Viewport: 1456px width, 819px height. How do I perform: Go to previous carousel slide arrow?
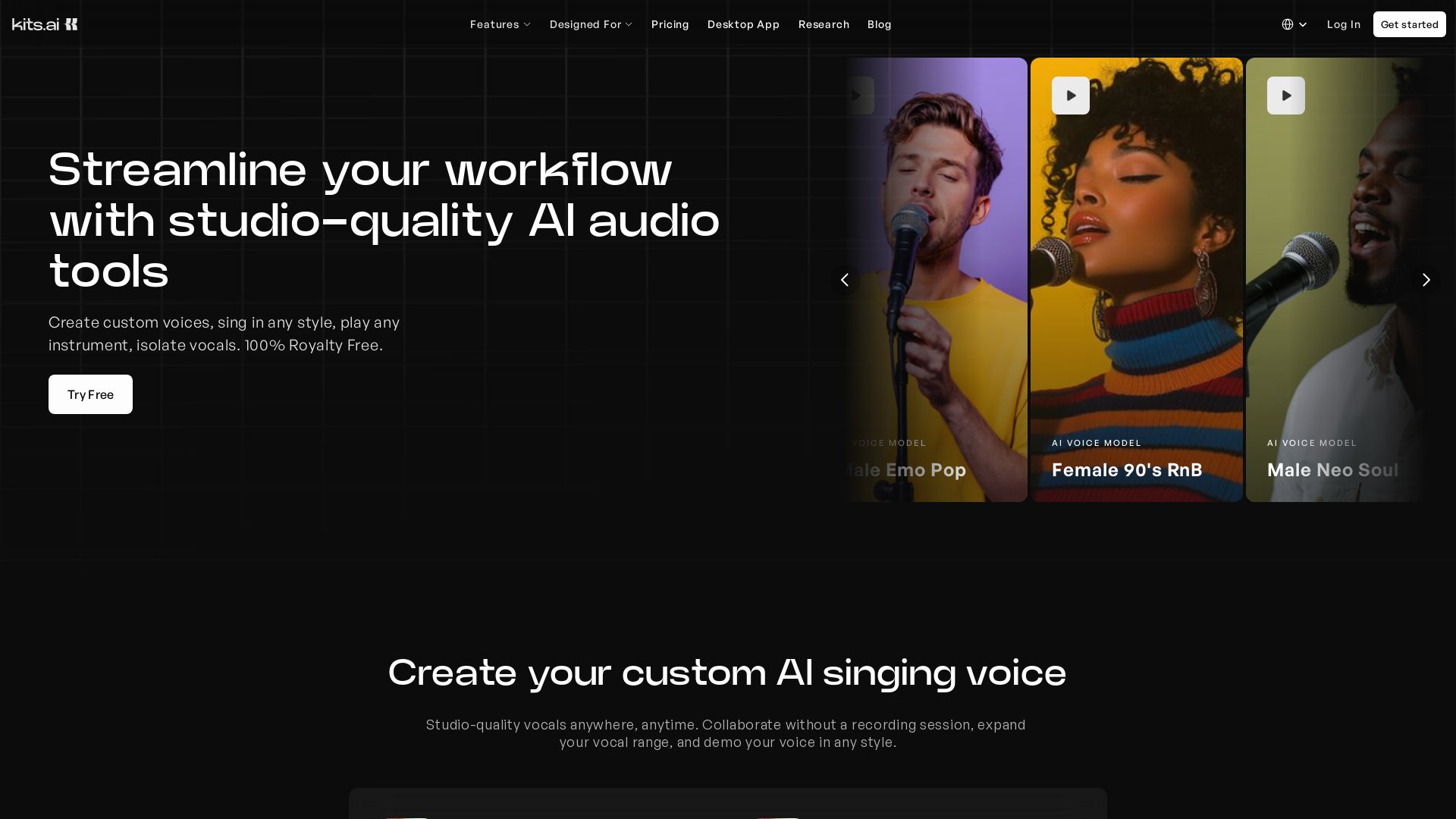(x=844, y=280)
